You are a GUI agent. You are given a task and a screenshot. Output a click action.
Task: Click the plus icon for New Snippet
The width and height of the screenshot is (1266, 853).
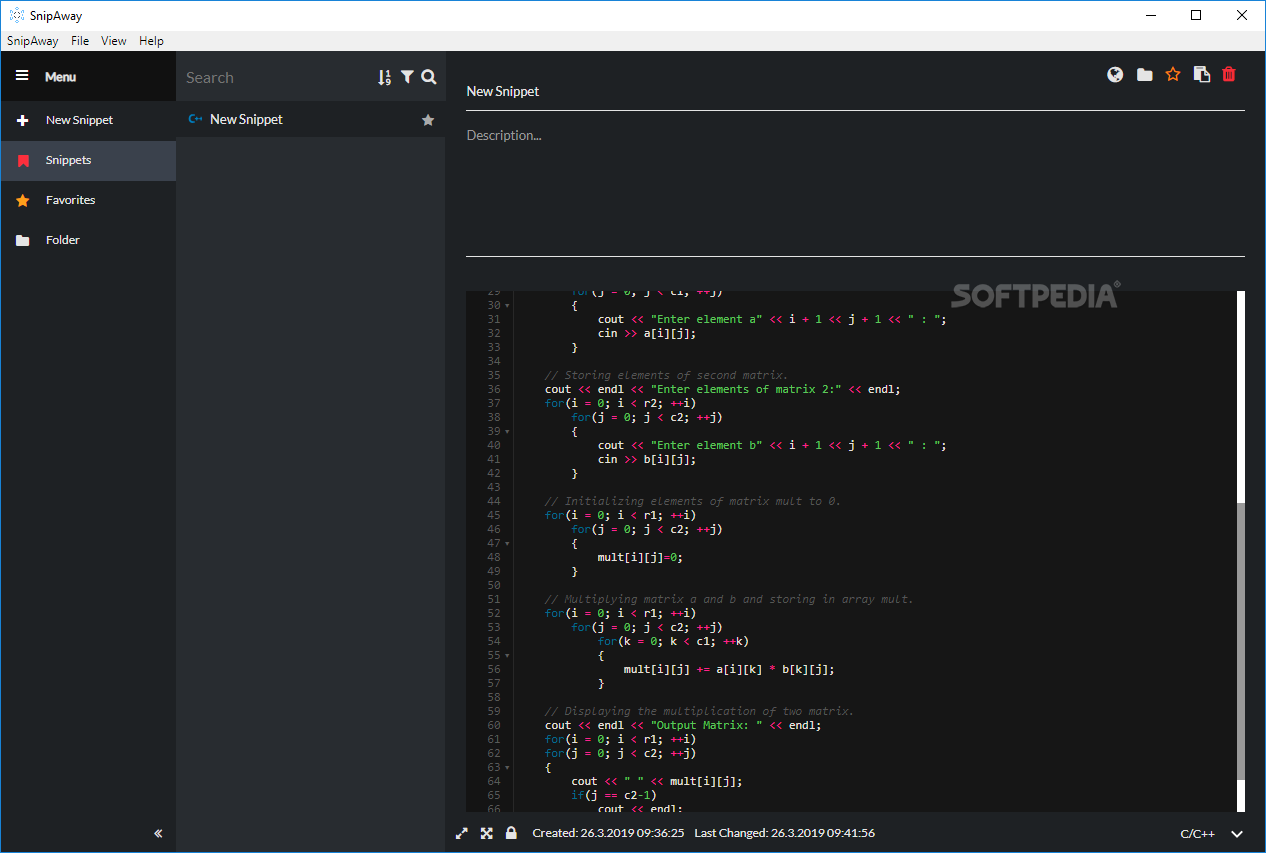[23, 120]
